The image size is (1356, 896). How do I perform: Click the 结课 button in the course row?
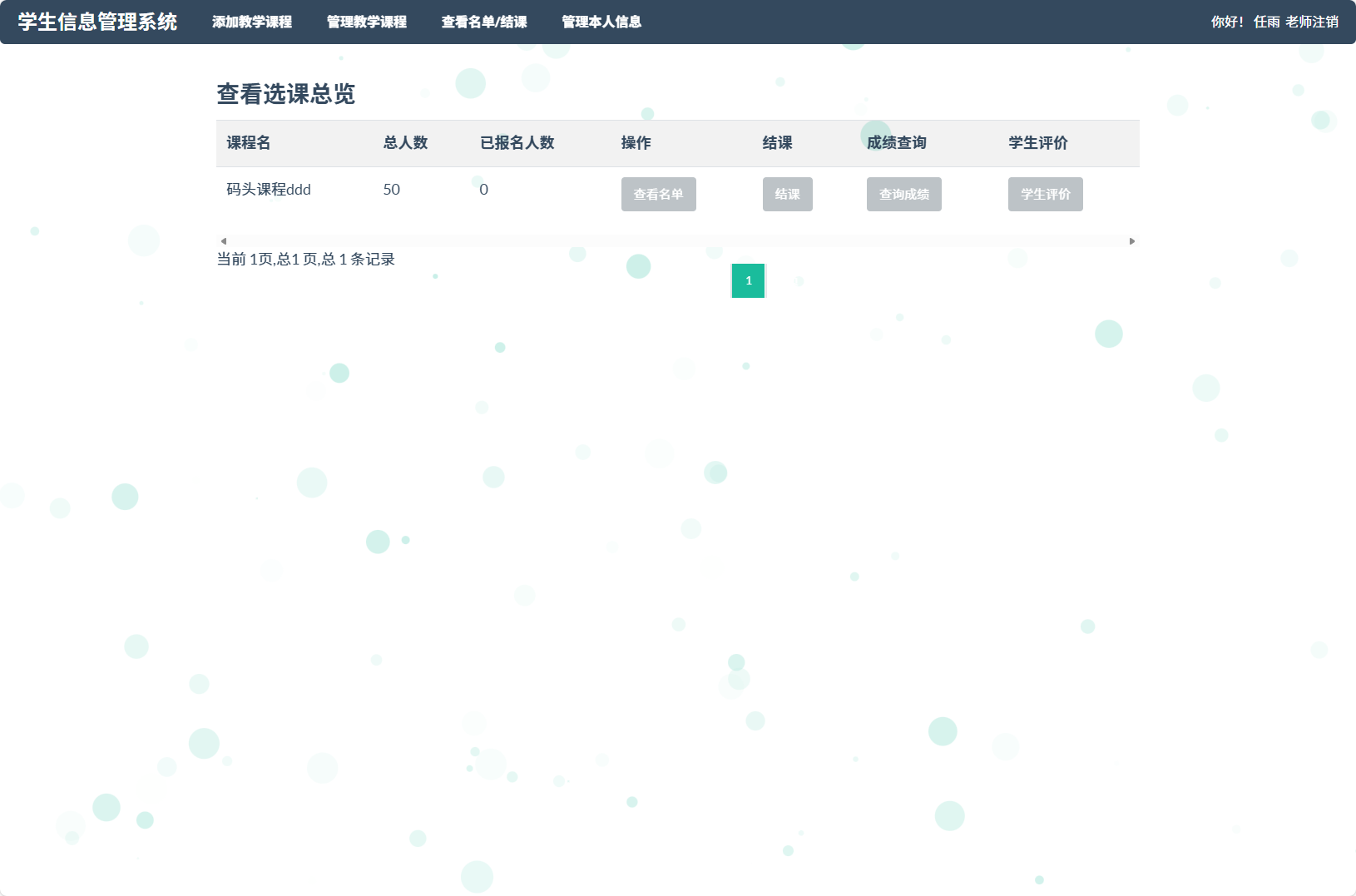pos(787,194)
